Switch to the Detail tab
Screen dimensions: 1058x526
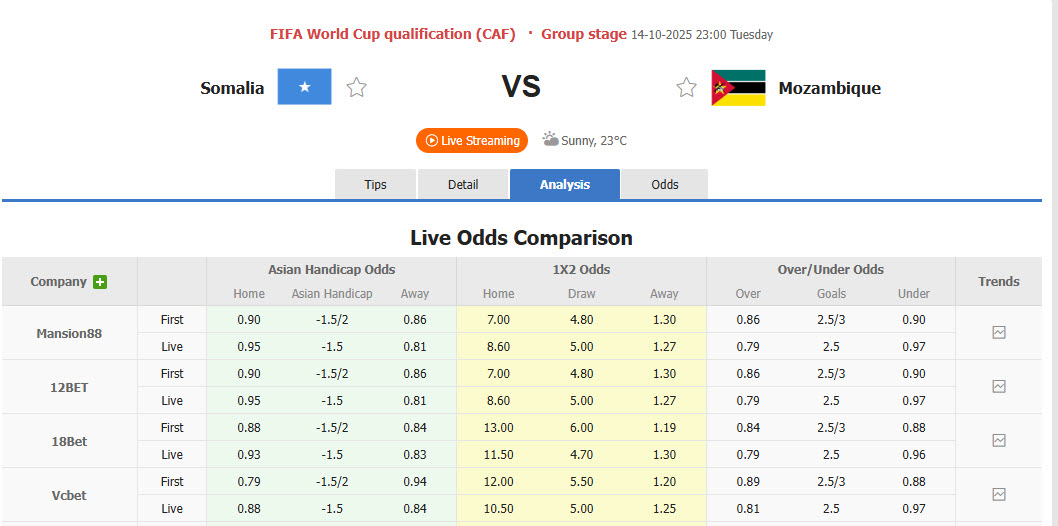(463, 185)
